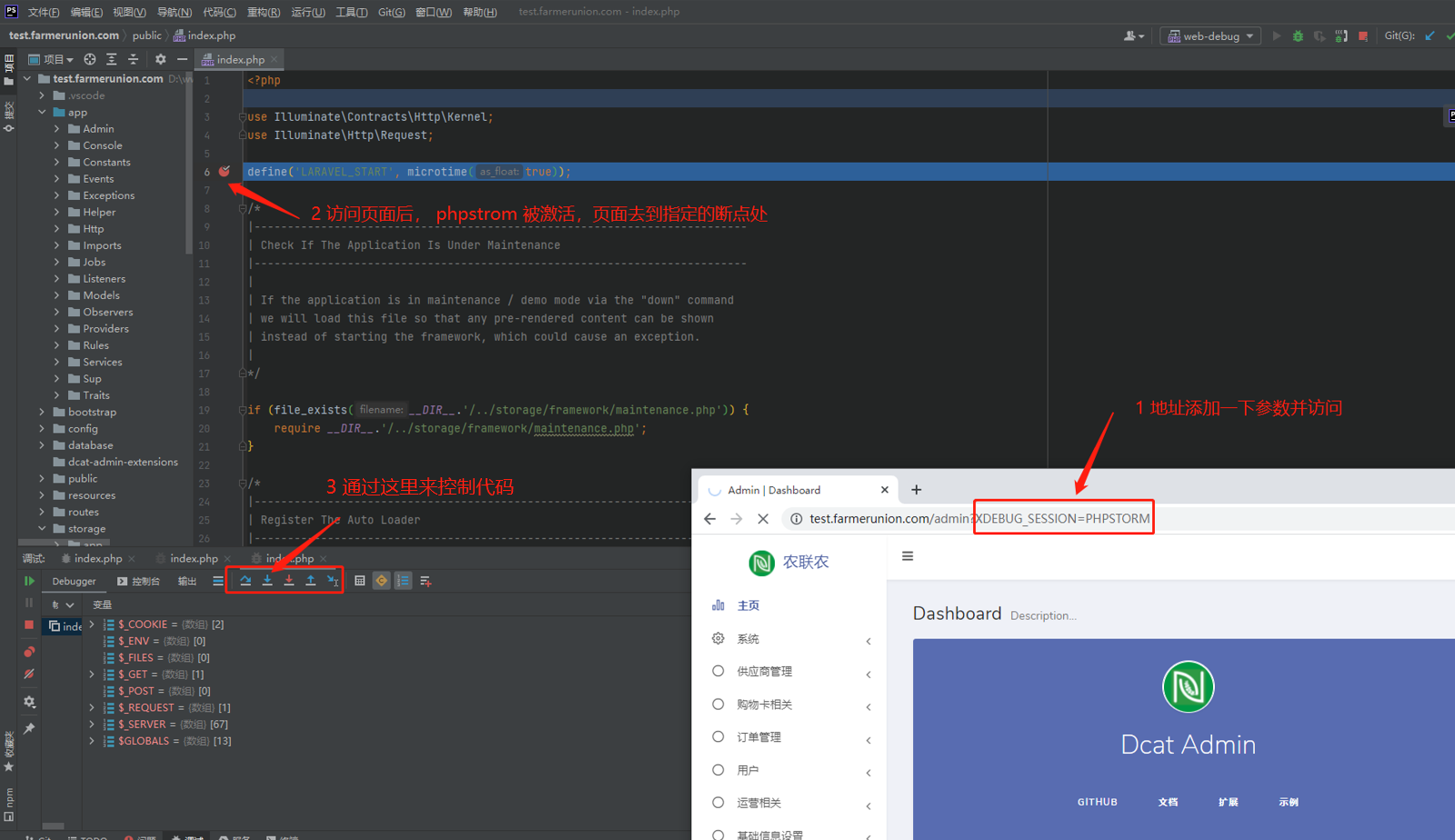Switch to the 控制台 console tab

pyautogui.click(x=138, y=581)
